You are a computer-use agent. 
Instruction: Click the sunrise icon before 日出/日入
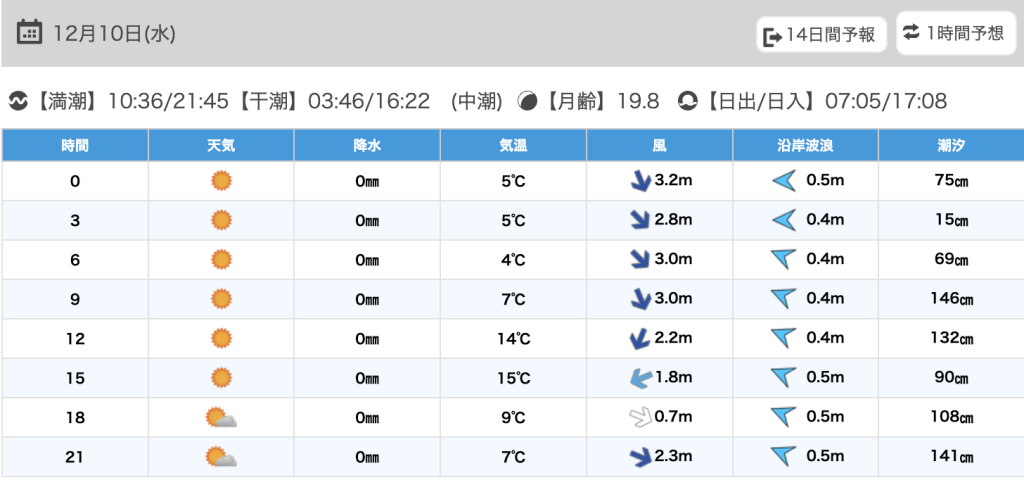click(x=687, y=101)
